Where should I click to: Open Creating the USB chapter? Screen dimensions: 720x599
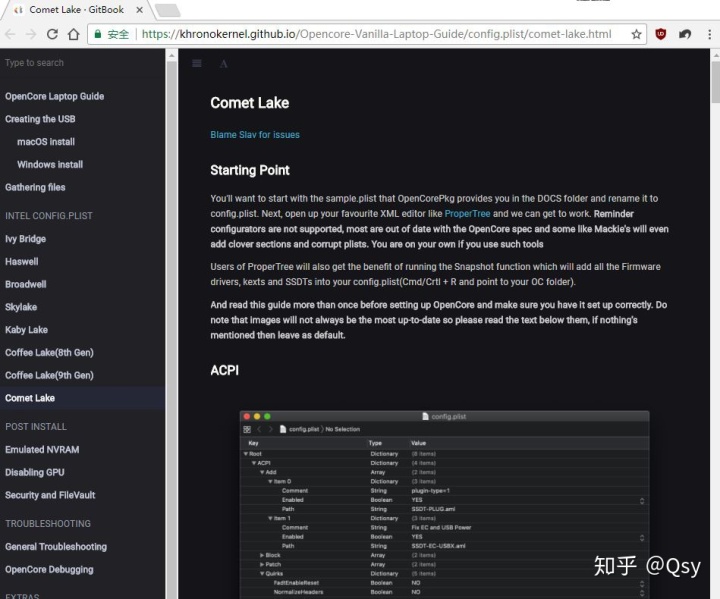(x=40, y=119)
